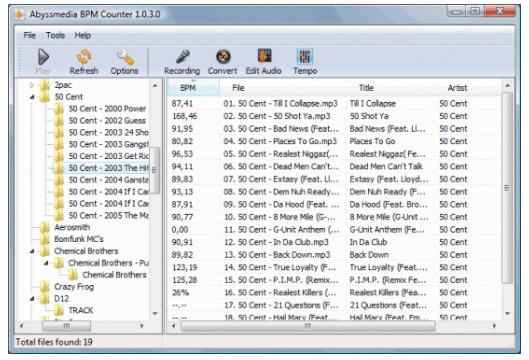Sort by the Title column header
The width and height of the screenshot is (529, 360).
[390, 88]
